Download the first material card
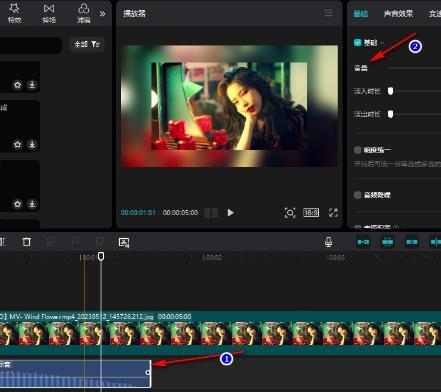 [32, 85]
